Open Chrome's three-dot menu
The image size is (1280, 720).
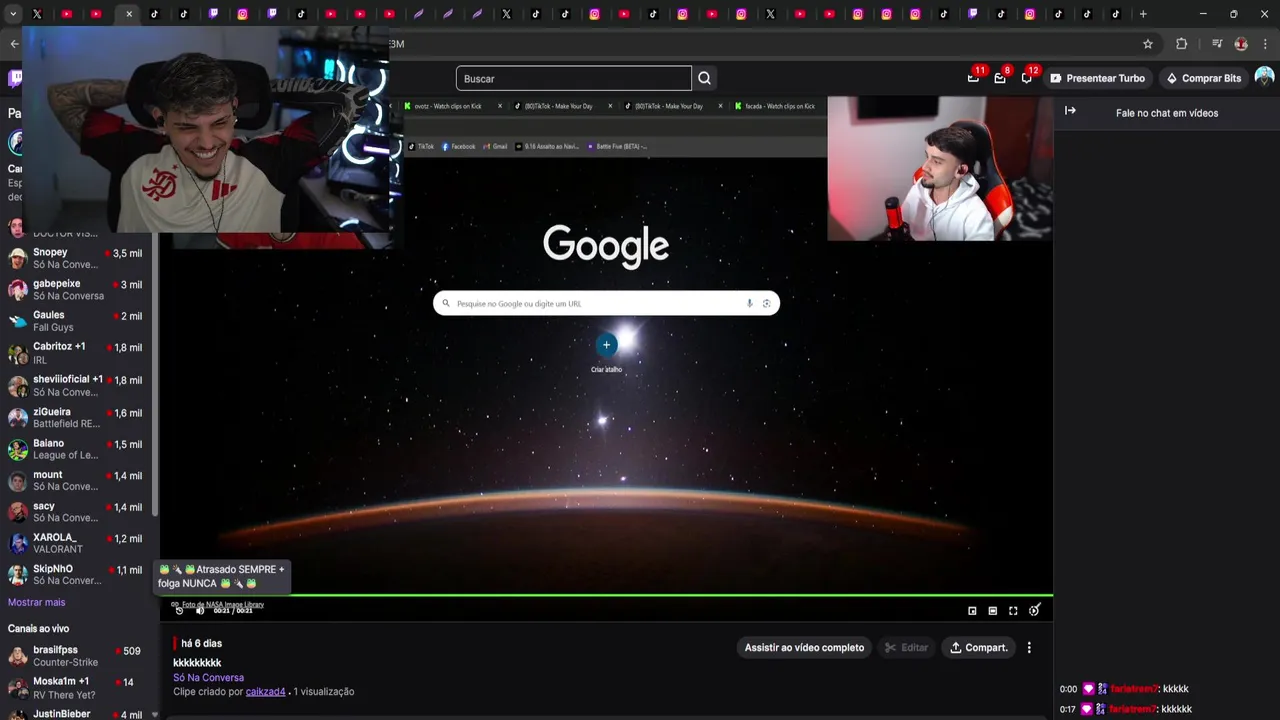(x=1266, y=44)
